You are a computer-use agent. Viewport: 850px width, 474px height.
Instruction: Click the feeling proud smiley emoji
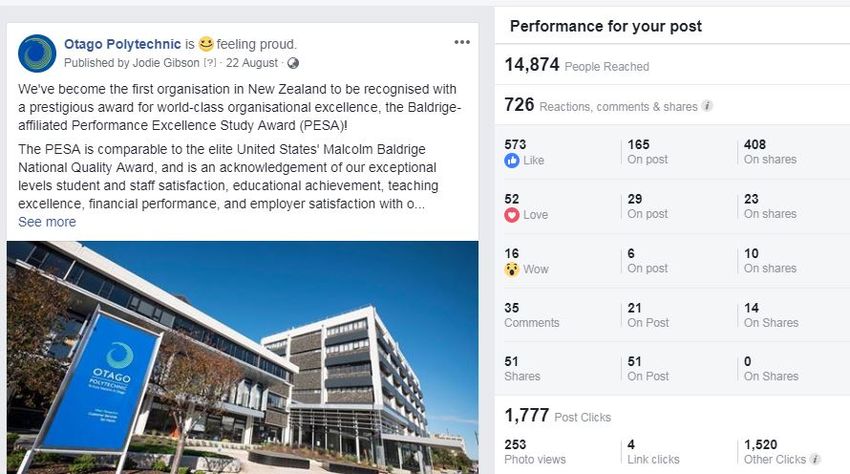pos(206,44)
